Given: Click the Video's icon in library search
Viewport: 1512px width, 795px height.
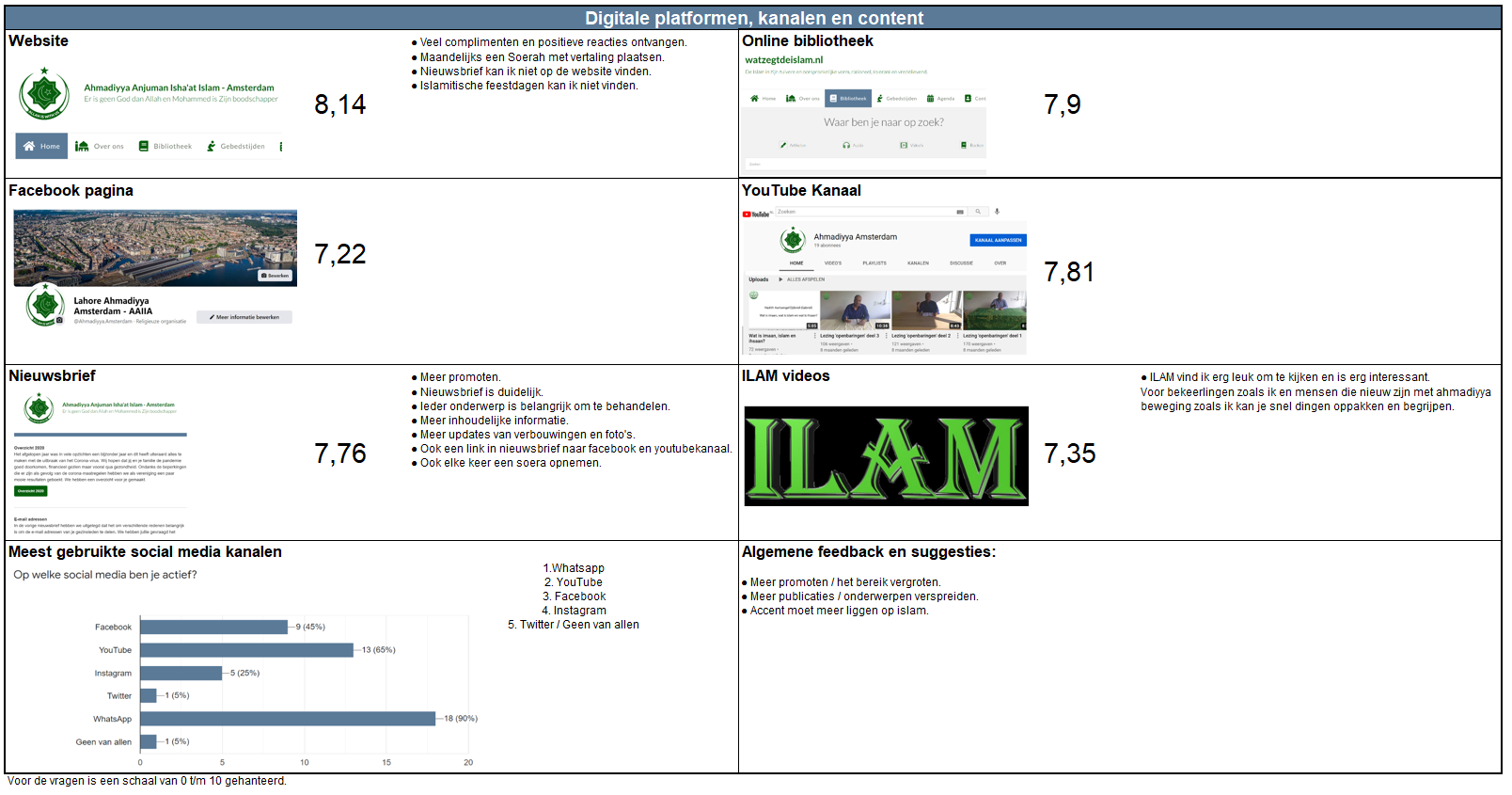Looking at the screenshot, I should tap(904, 145).
